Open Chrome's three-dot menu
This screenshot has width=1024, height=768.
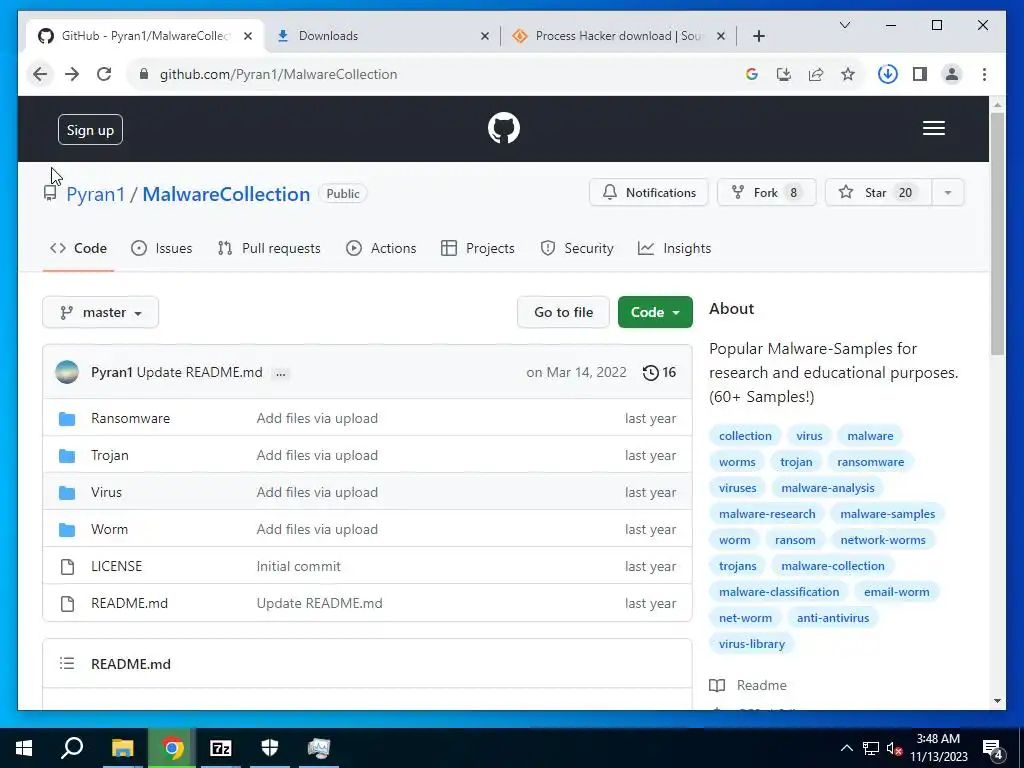coord(984,74)
